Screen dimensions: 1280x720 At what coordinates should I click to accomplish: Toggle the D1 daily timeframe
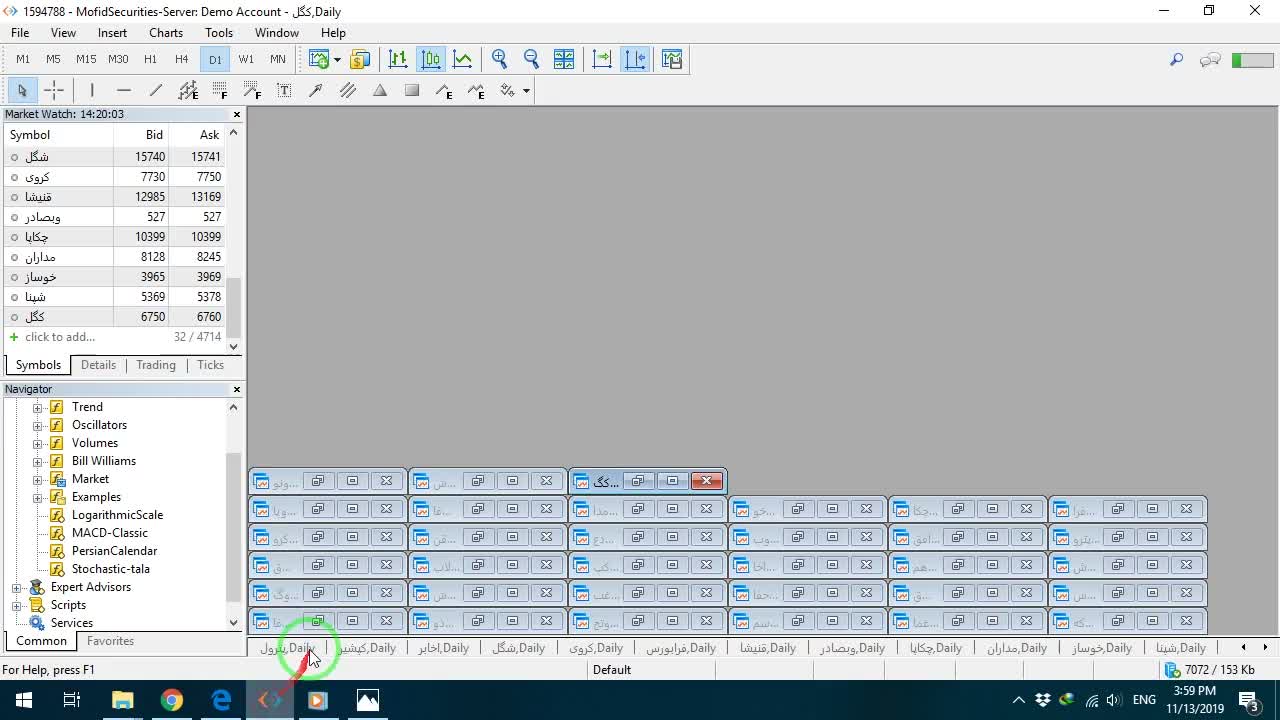coord(215,59)
